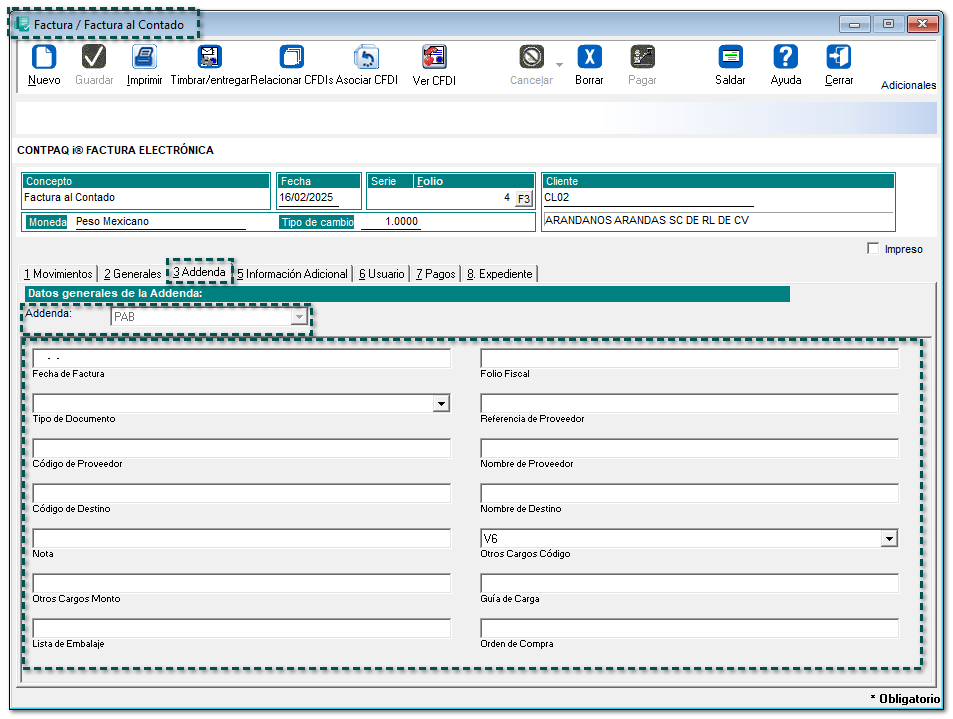Expand the Addenda PAB combo box
953x719 pixels.
point(297,317)
